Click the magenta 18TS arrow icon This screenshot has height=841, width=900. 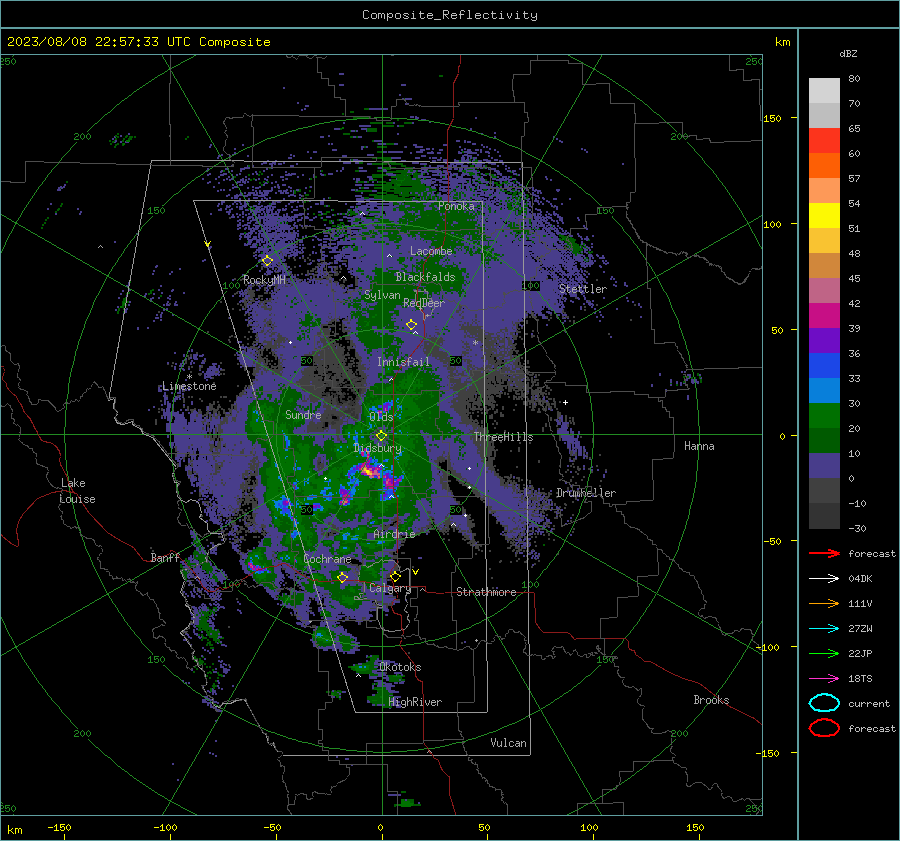(x=824, y=679)
